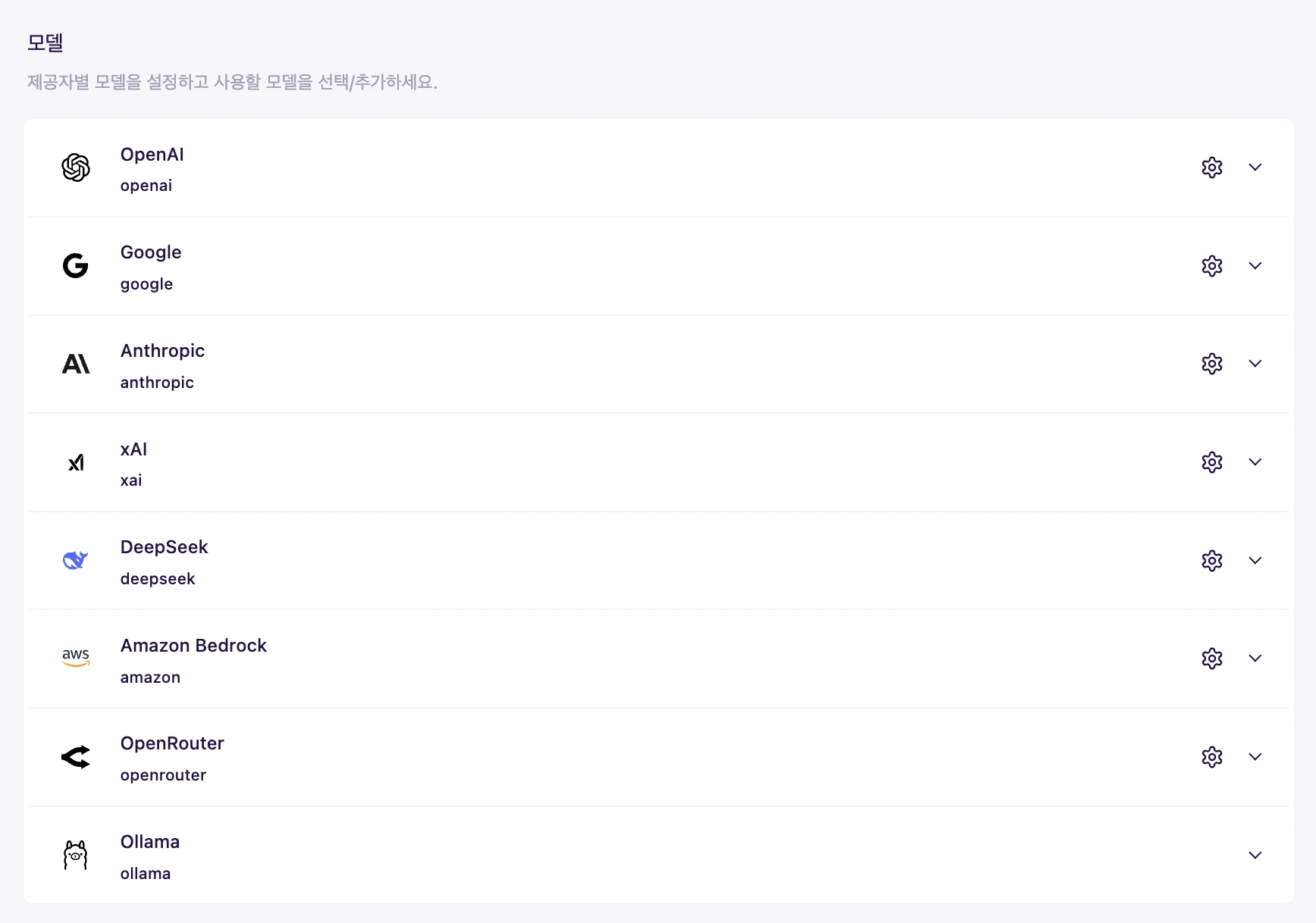Viewport: 1316px width, 923px height.
Task: Expand the DeepSeek models chevron
Action: click(x=1255, y=561)
